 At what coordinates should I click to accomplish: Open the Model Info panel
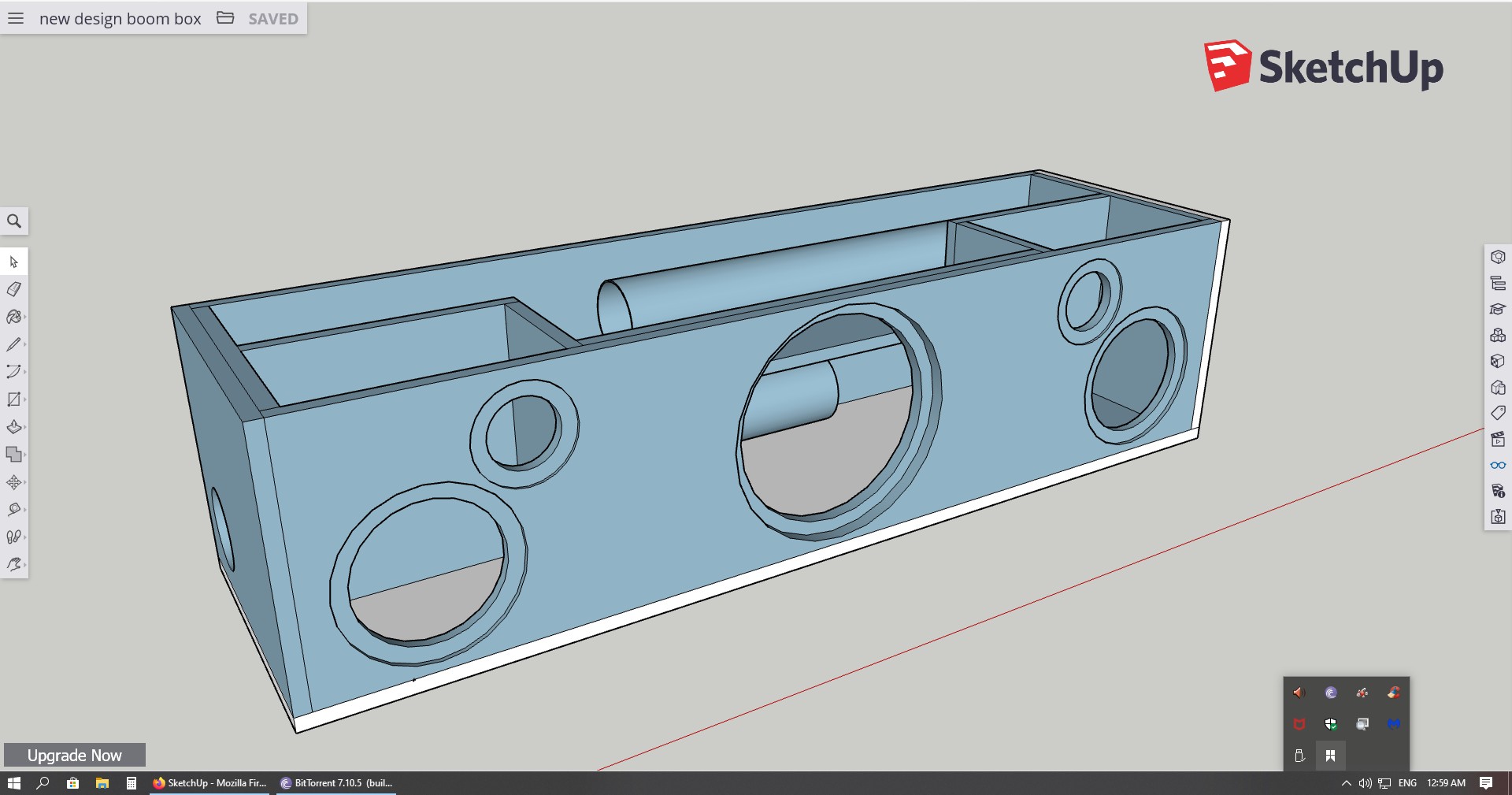pyautogui.click(x=1498, y=491)
